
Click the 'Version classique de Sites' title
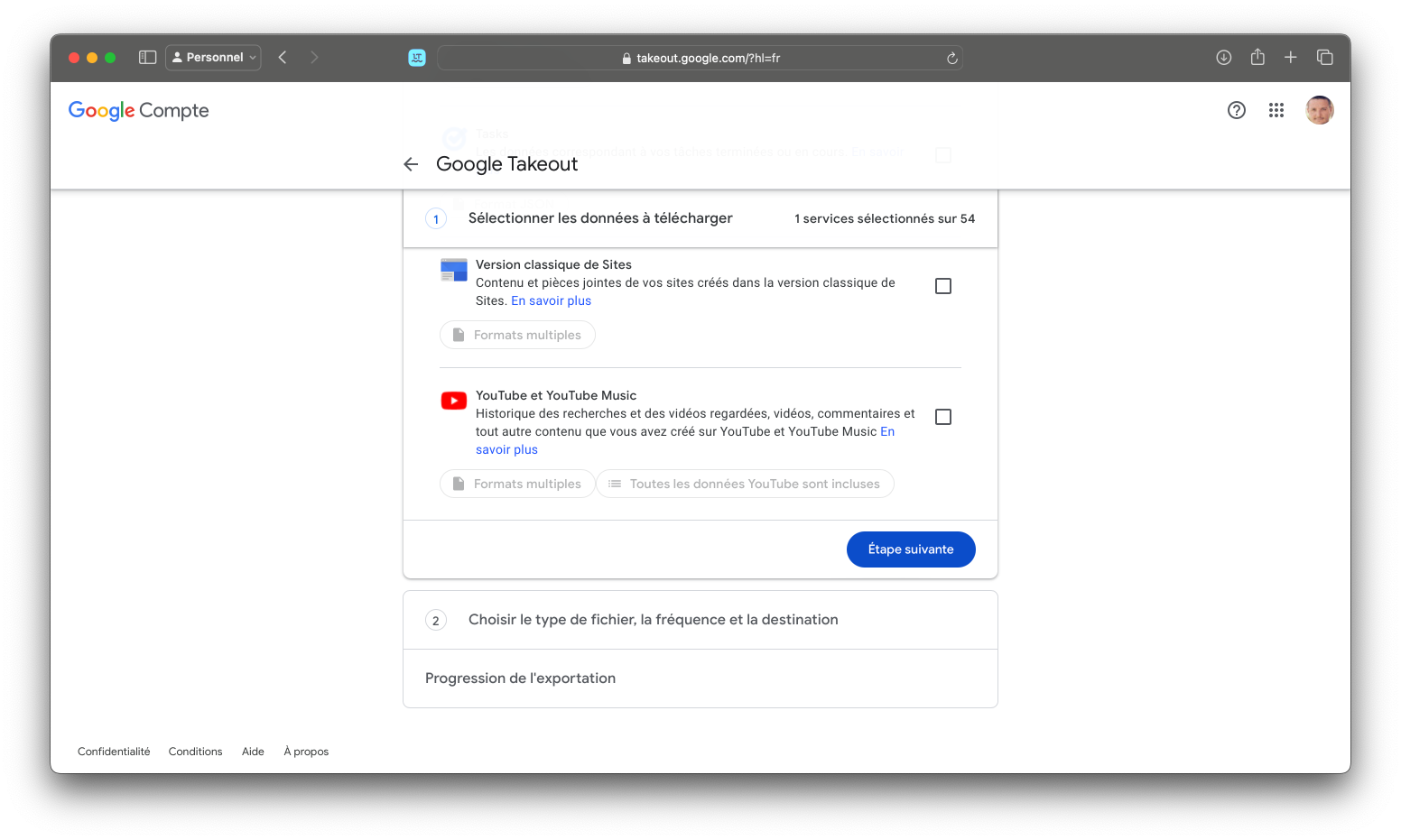tap(553, 264)
